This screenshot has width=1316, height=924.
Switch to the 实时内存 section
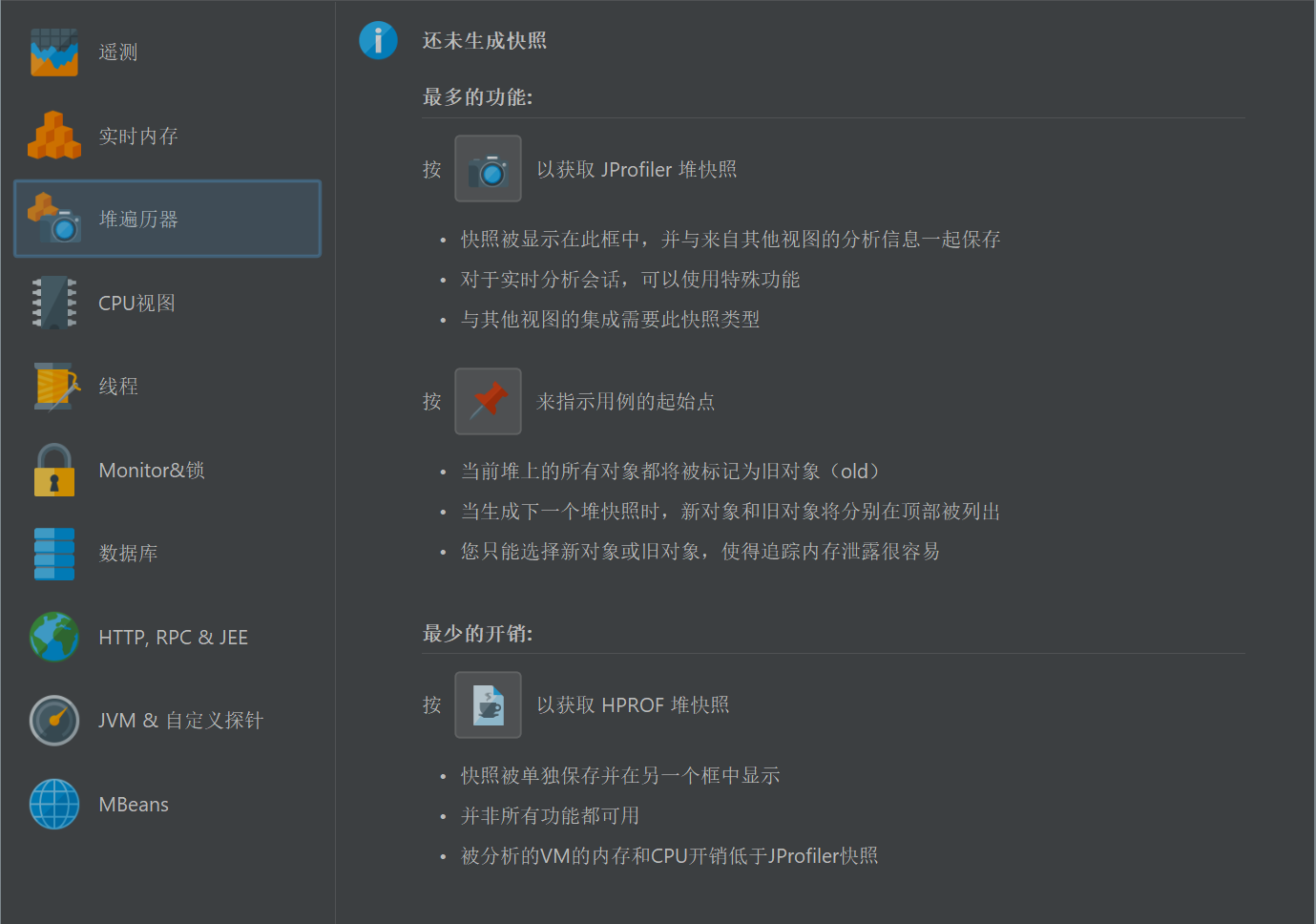coord(138,136)
